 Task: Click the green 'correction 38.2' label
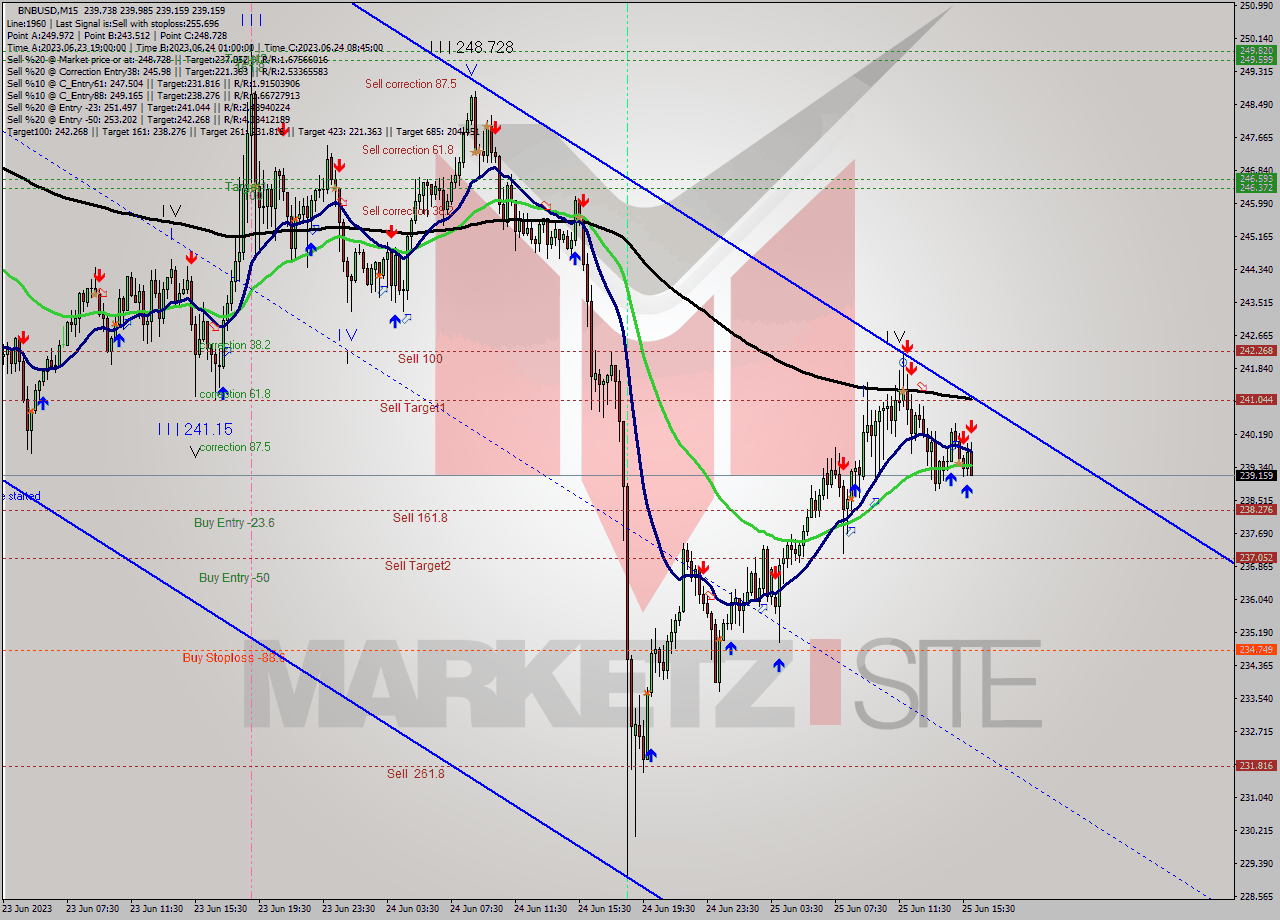point(235,345)
